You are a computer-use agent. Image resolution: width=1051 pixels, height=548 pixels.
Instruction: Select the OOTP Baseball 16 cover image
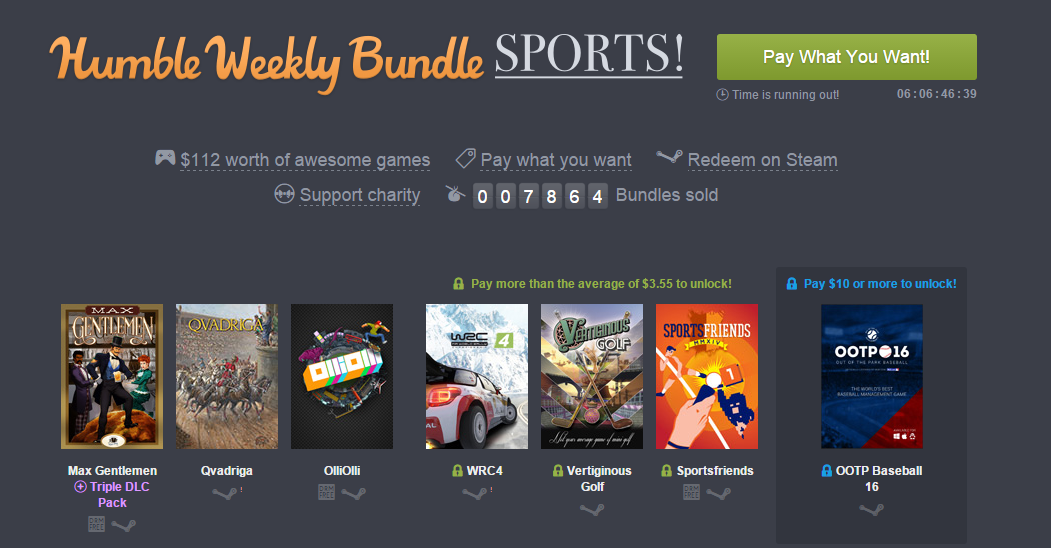pos(872,376)
